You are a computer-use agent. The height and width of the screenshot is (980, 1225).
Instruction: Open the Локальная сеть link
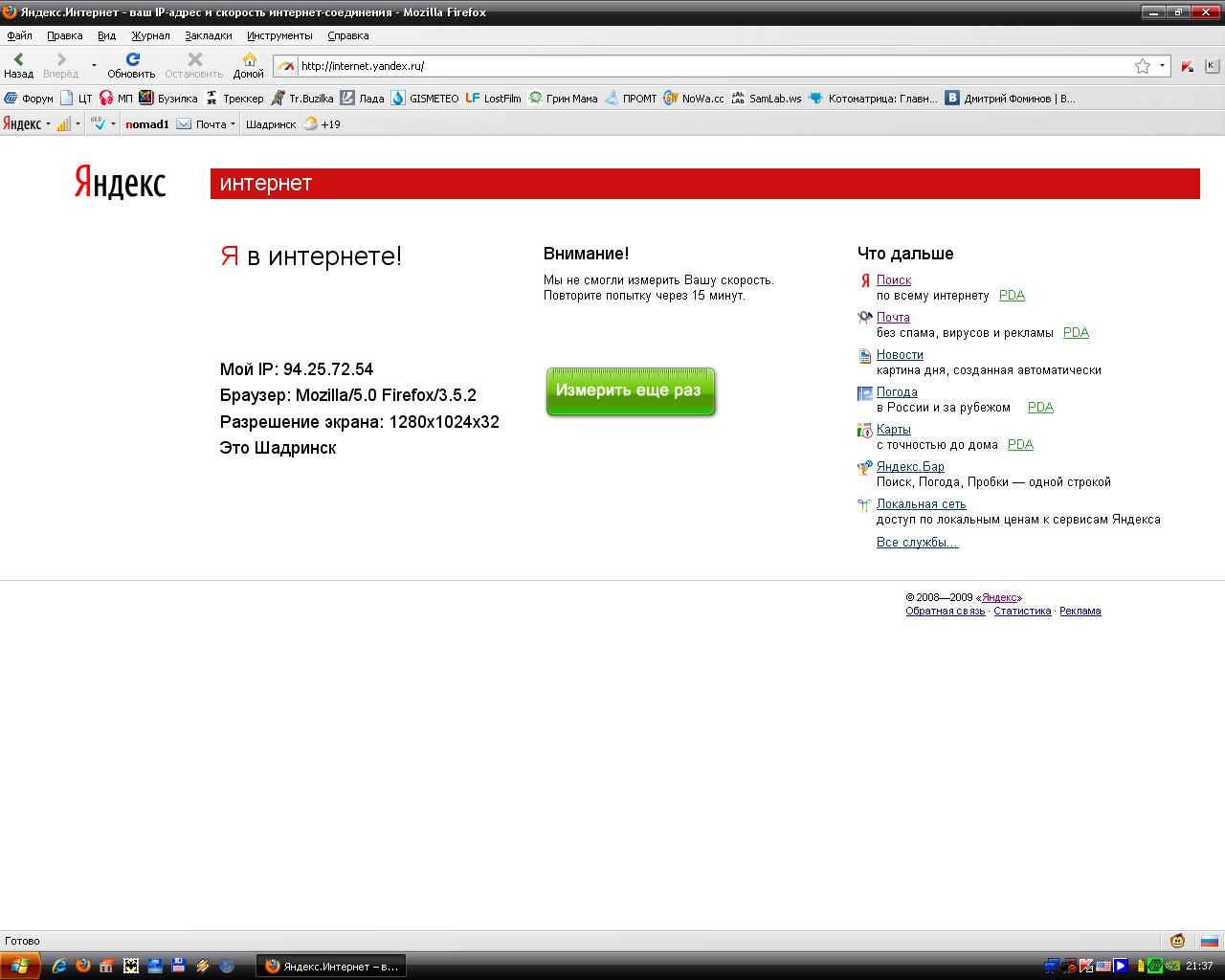921,503
